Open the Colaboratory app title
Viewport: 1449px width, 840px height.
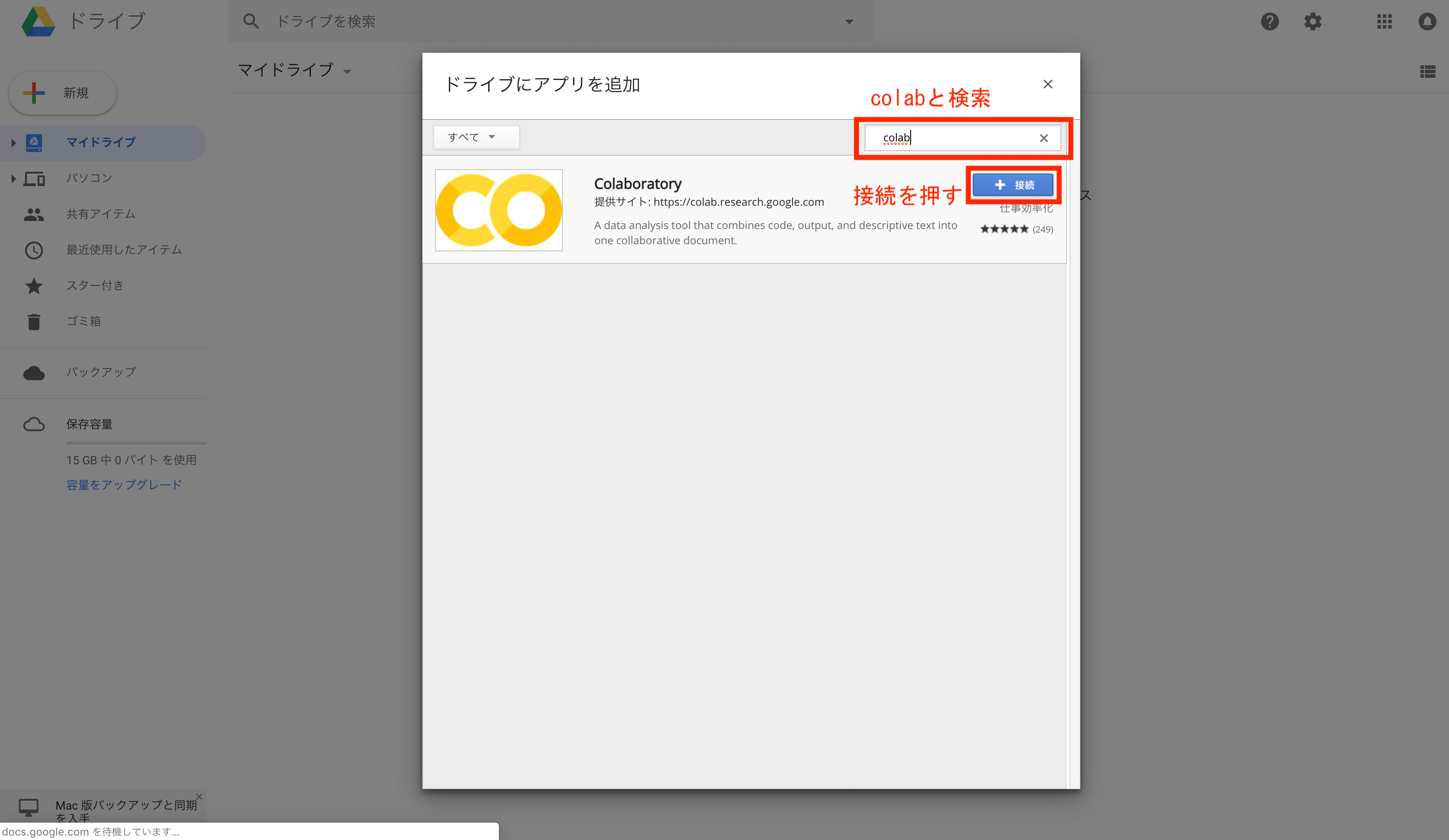coord(638,184)
